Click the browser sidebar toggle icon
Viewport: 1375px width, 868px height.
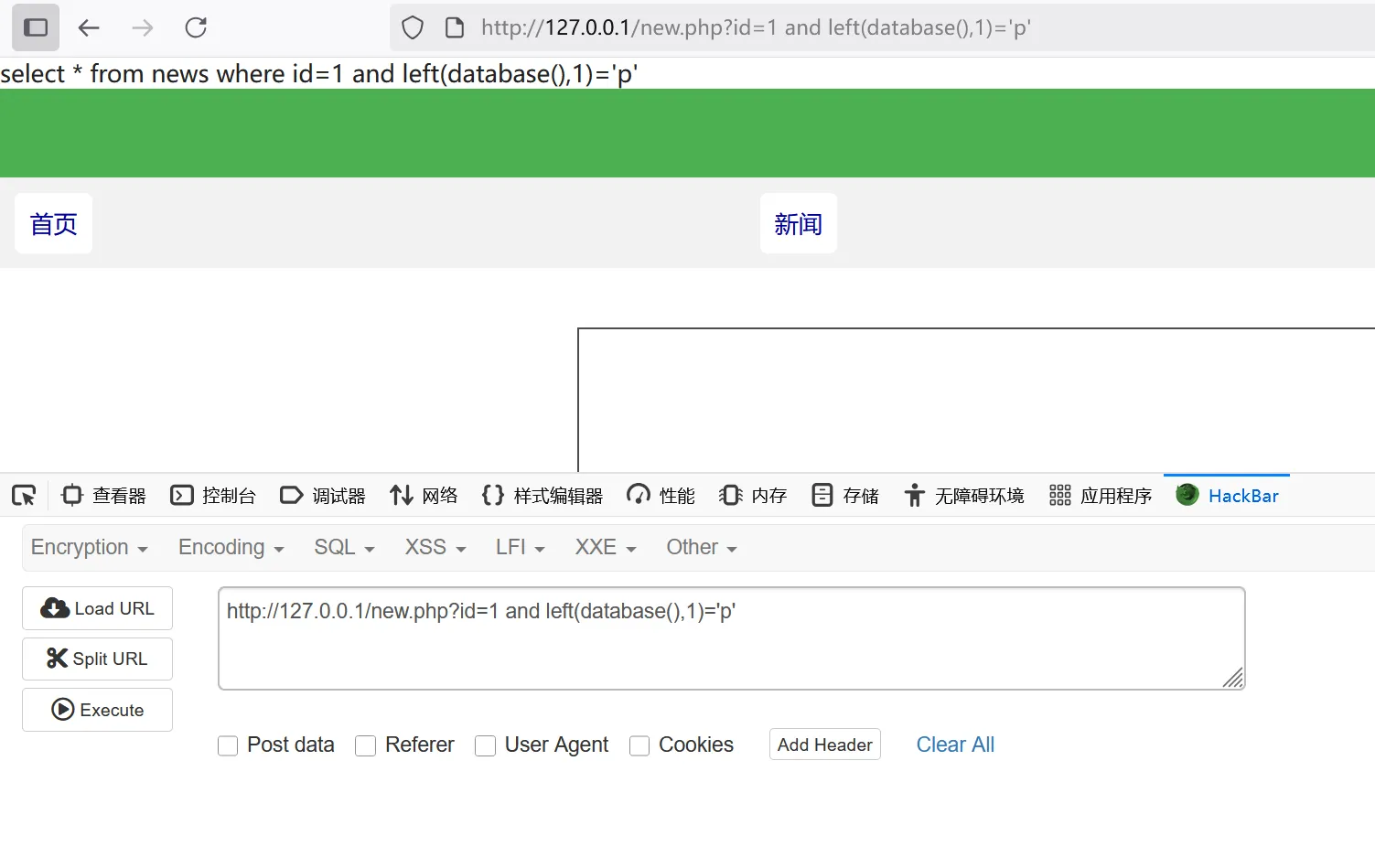click(x=36, y=27)
